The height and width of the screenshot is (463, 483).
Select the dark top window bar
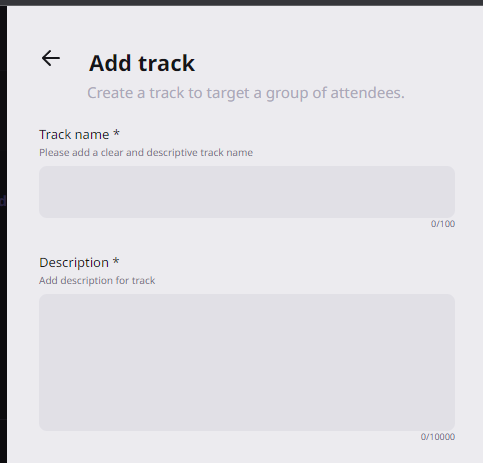point(241,3)
